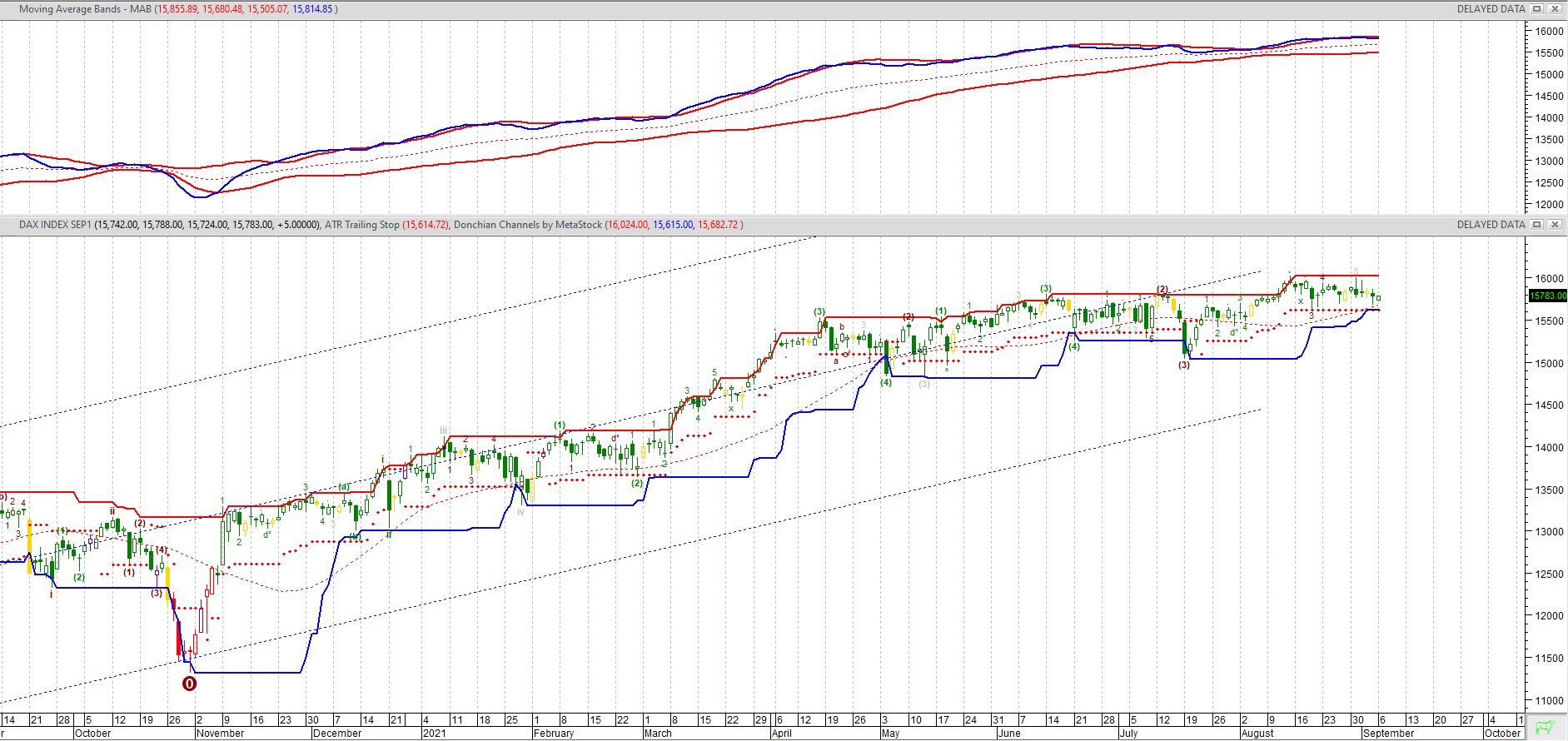The width and height of the screenshot is (1568, 741).
Task: Click the 12000 level on upper pane scale
Action: [x=1549, y=205]
